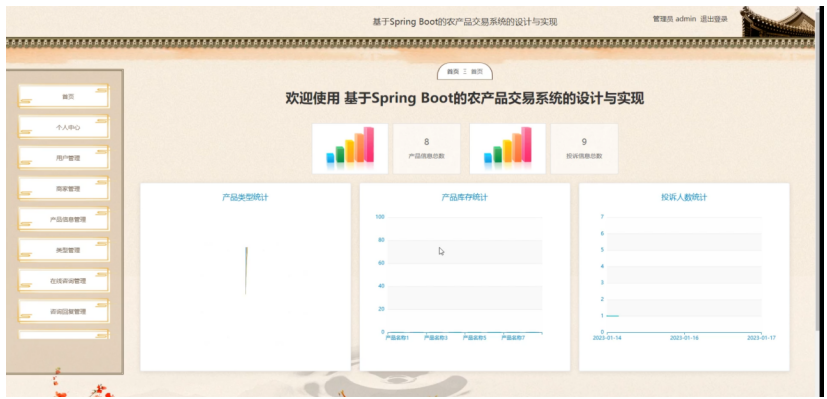Click the 产品名称7 axis label
Viewport: 827px width, 399px height.
[x=513, y=337]
